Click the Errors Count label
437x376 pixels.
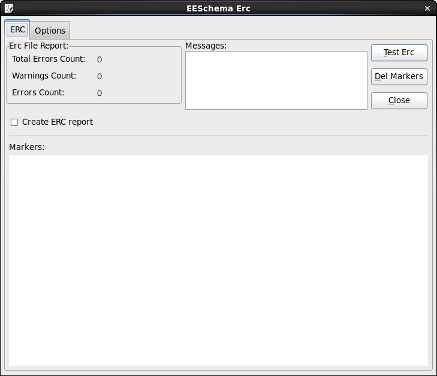tap(38, 92)
